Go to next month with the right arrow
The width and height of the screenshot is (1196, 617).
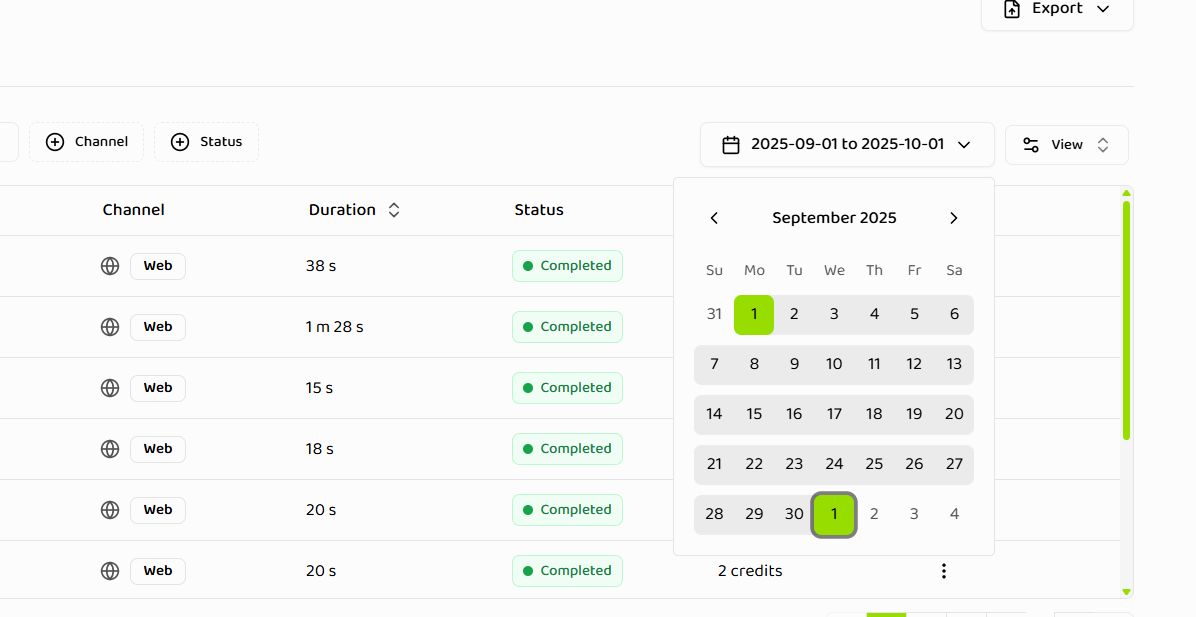[x=953, y=217]
